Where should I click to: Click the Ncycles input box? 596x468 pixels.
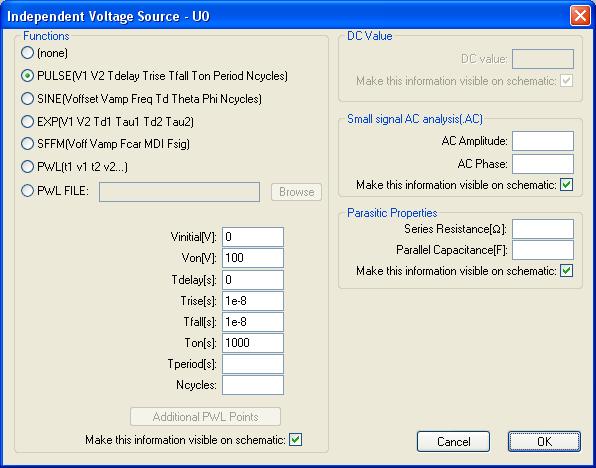pos(253,385)
